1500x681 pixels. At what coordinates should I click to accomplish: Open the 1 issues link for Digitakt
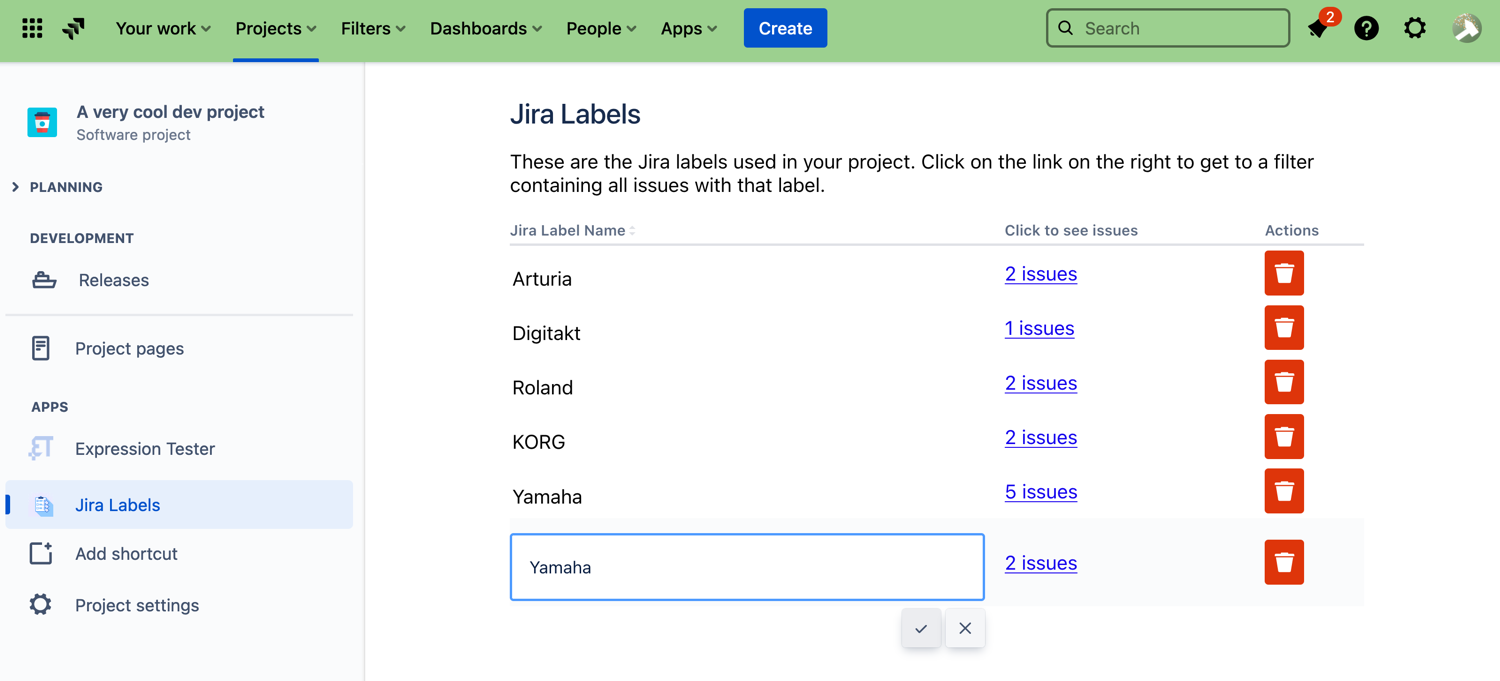click(x=1039, y=328)
